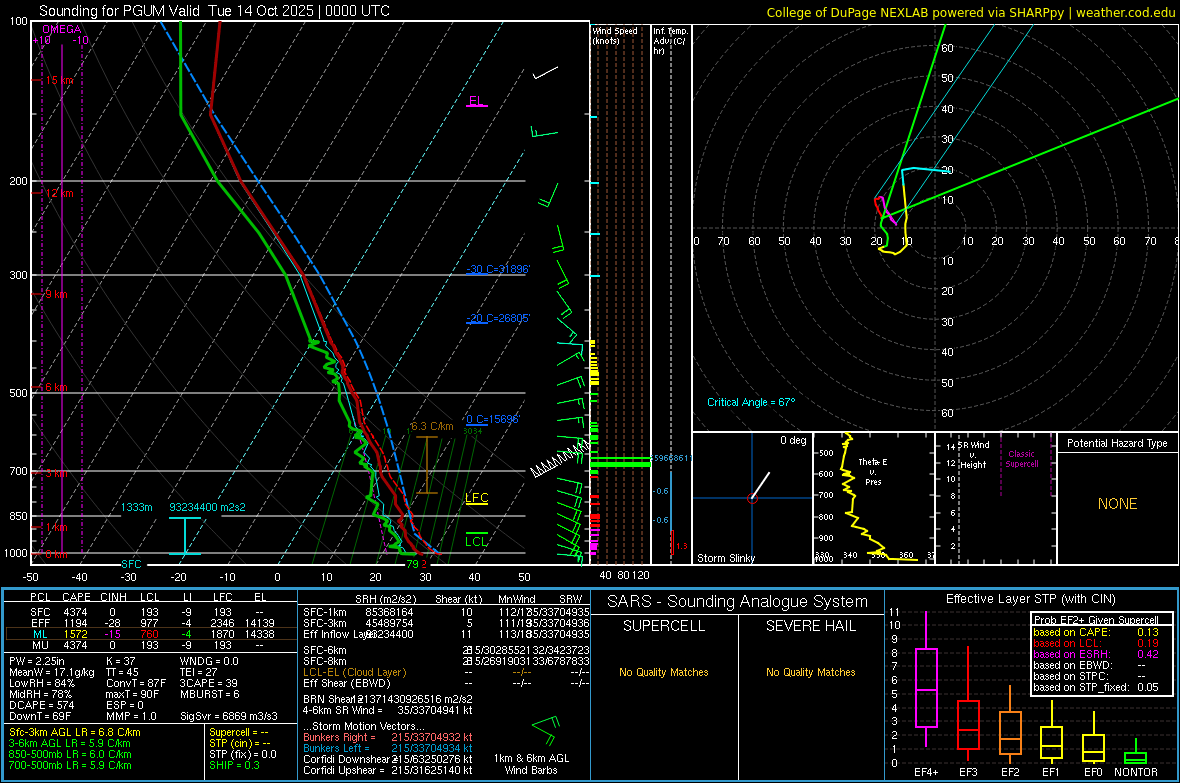The width and height of the screenshot is (1180, 783).
Task: Click the '93234400 m2s2' helicity label
Action: 207,507
